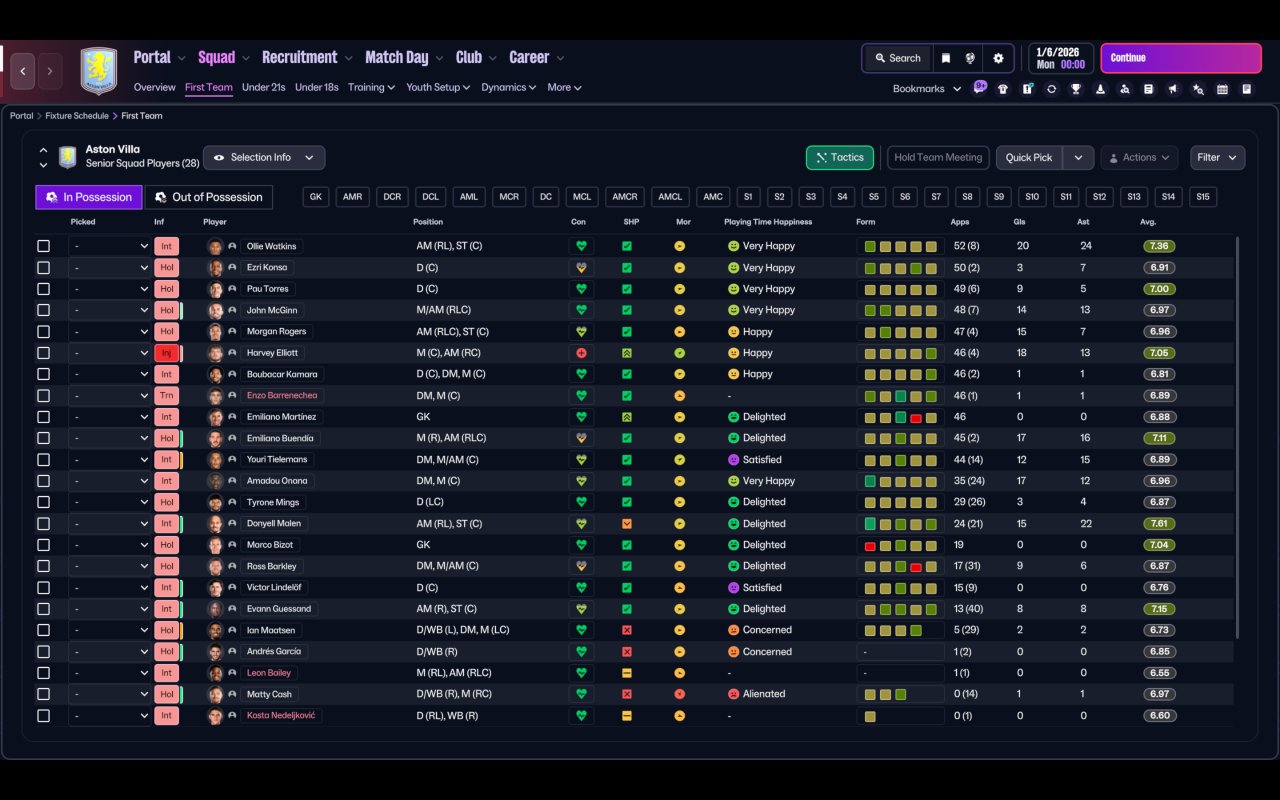Viewport: 1280px width, 800px height.
Task: Select the GK position slot button
Action: pyautogui.click(x=316, y=197)
